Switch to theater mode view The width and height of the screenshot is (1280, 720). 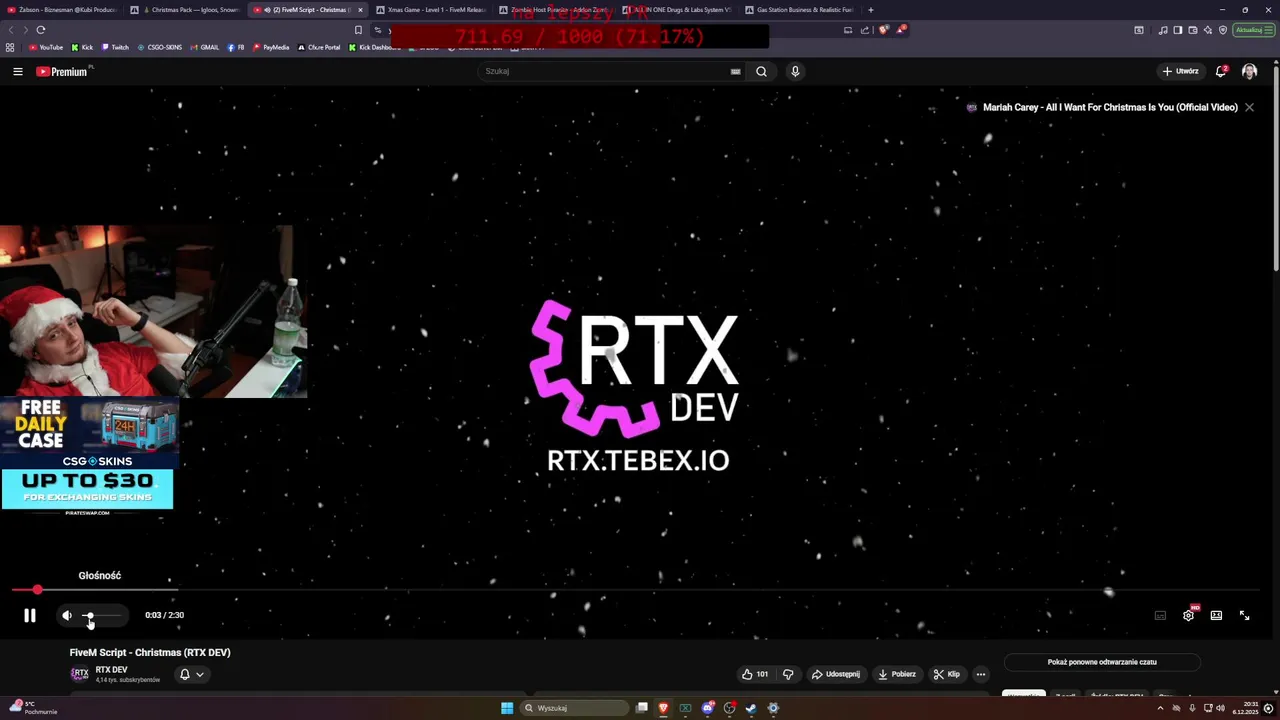click(x=1216, y=616)
